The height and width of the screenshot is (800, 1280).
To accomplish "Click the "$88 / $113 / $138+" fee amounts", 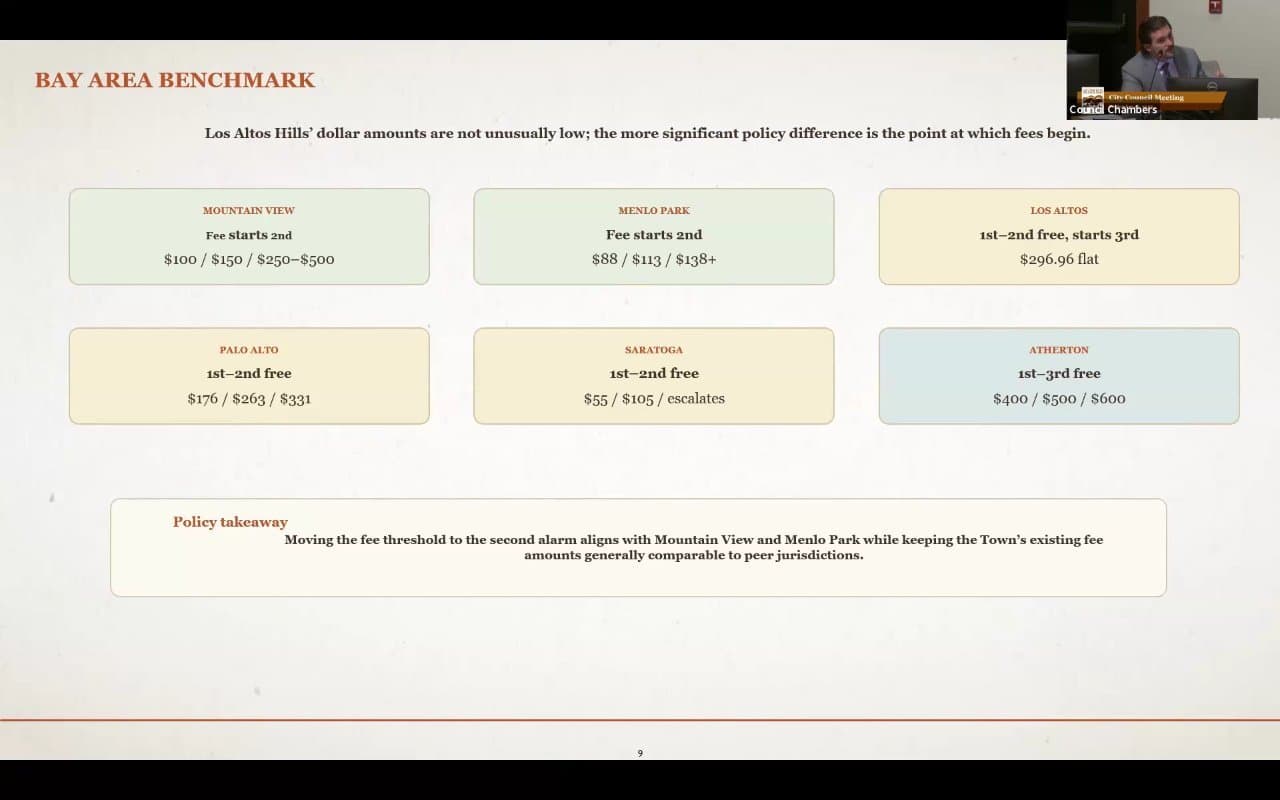I will (x=654, y=259).
